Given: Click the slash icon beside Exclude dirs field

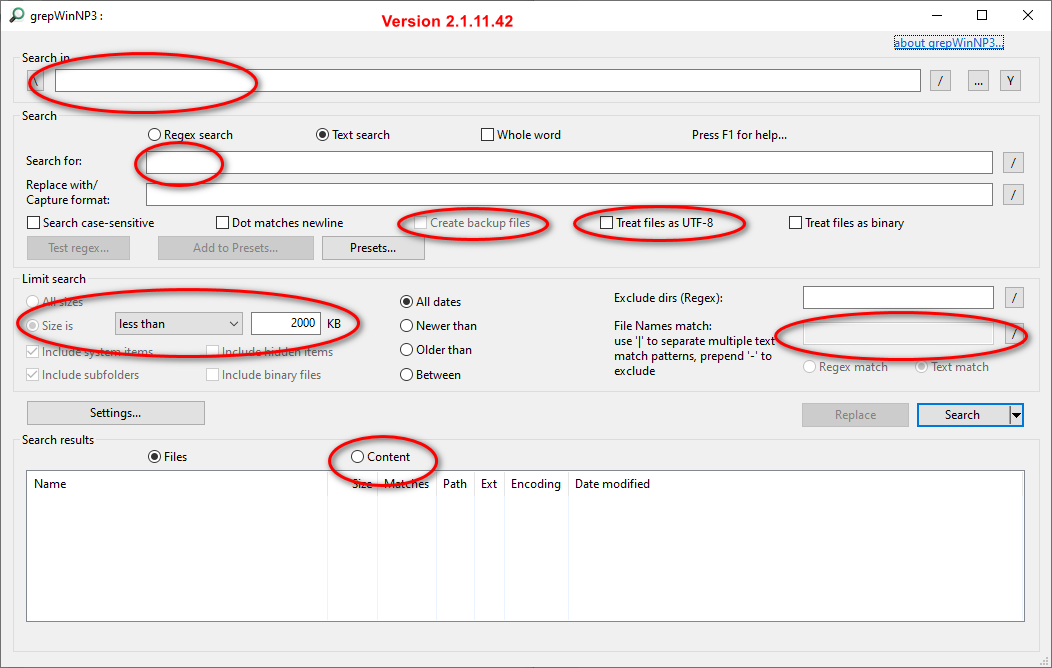Looking at the screenshot, I should [x=1013, y=297].
